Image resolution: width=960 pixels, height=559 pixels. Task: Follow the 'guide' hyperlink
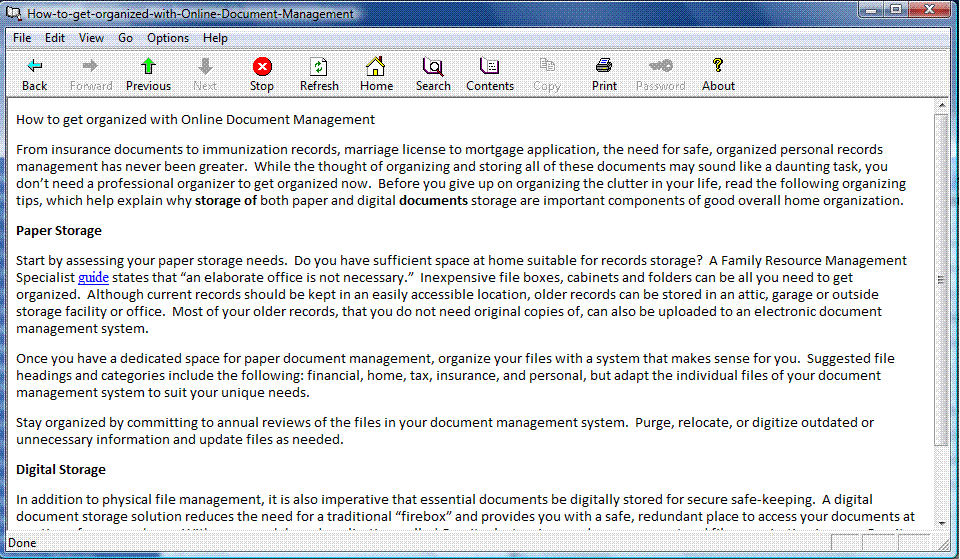[x=93, y=277]
